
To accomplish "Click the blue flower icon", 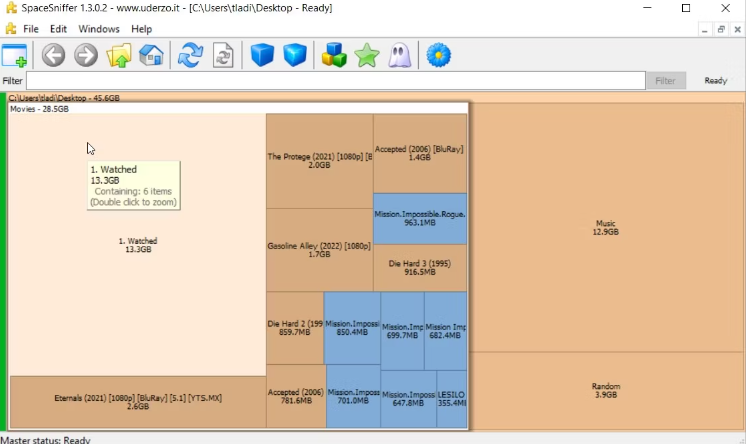I will click(x=439, y=55).
